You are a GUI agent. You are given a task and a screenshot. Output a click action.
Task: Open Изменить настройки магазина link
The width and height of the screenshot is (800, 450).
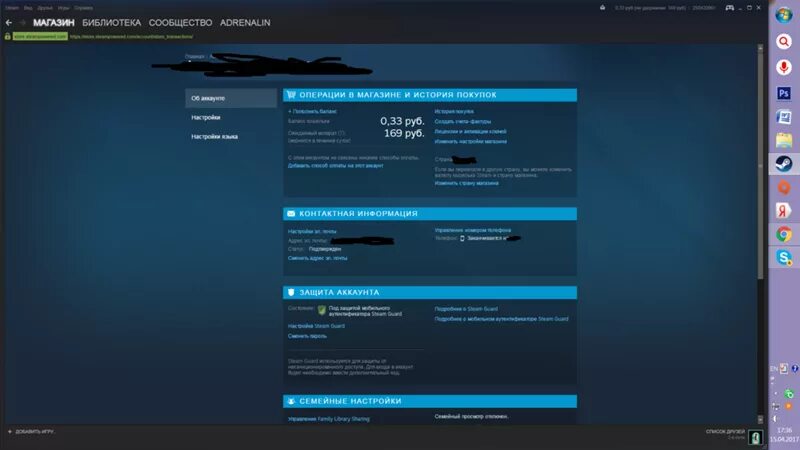tap(471, 142)
